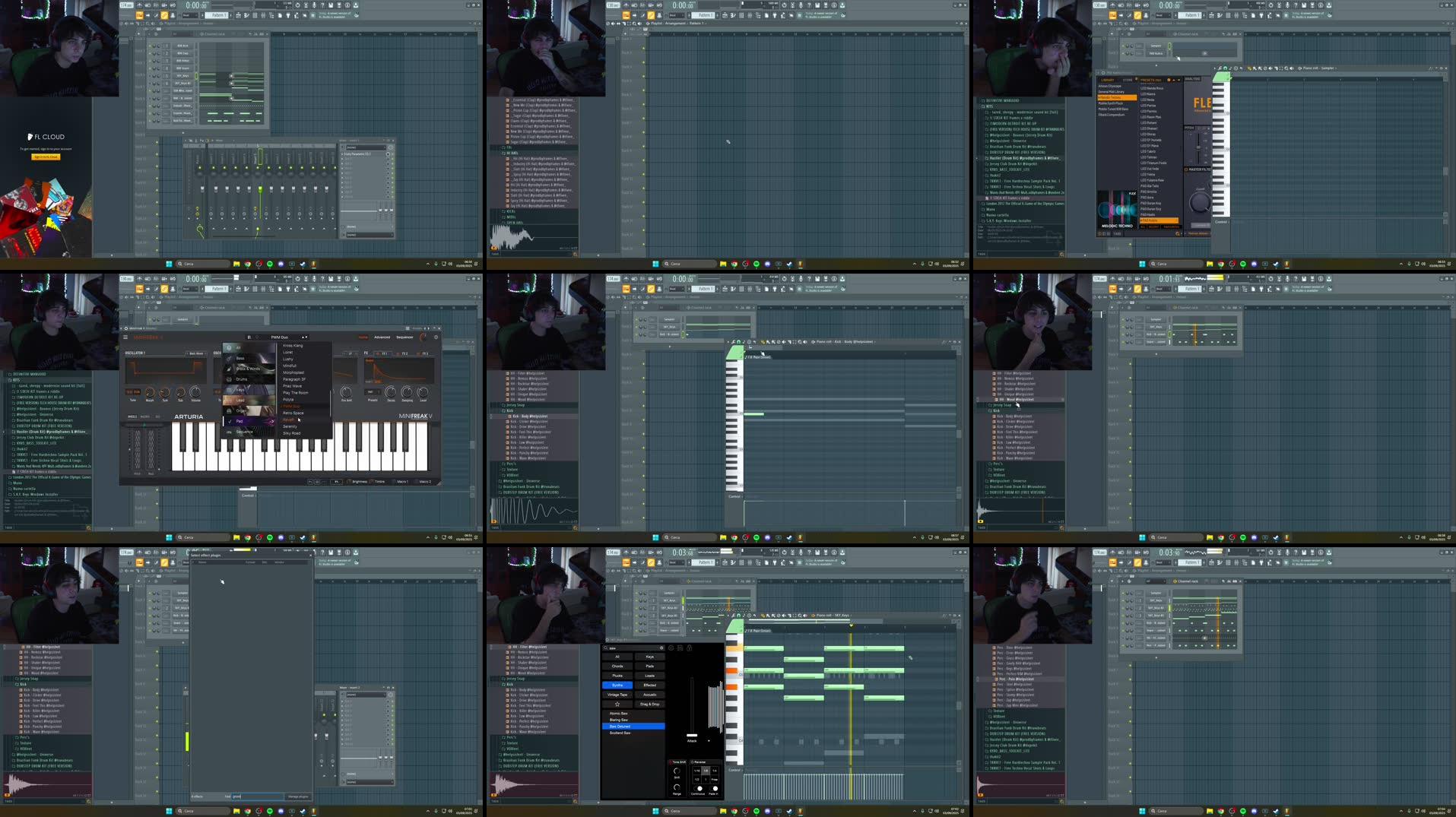This screenshot has height=817, width=1456.
Task: Choose the Serenity preset in MiniFreak list
Action: click(290, 426)
